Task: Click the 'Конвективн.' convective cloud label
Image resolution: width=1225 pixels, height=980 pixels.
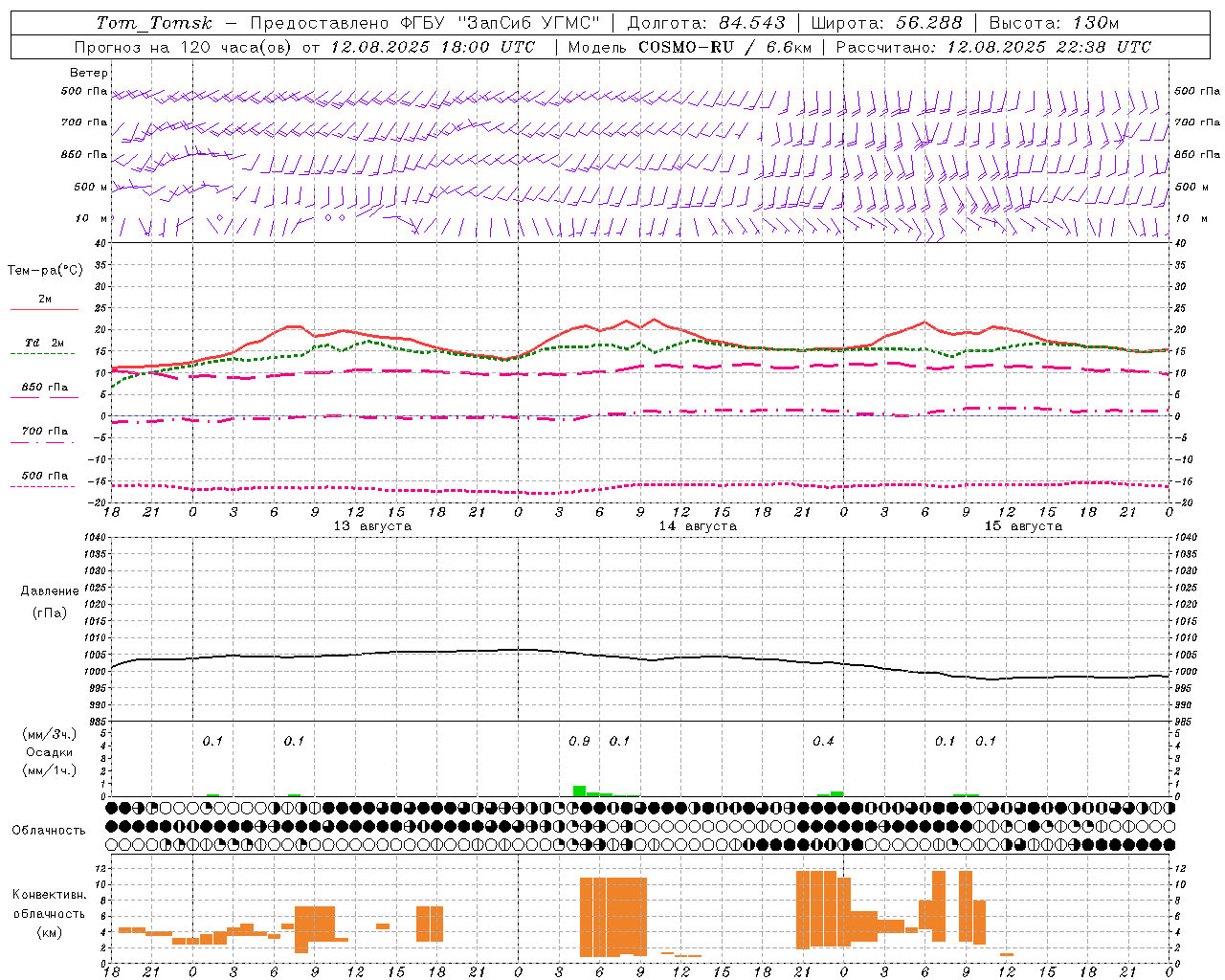Action: coord(50,895)
